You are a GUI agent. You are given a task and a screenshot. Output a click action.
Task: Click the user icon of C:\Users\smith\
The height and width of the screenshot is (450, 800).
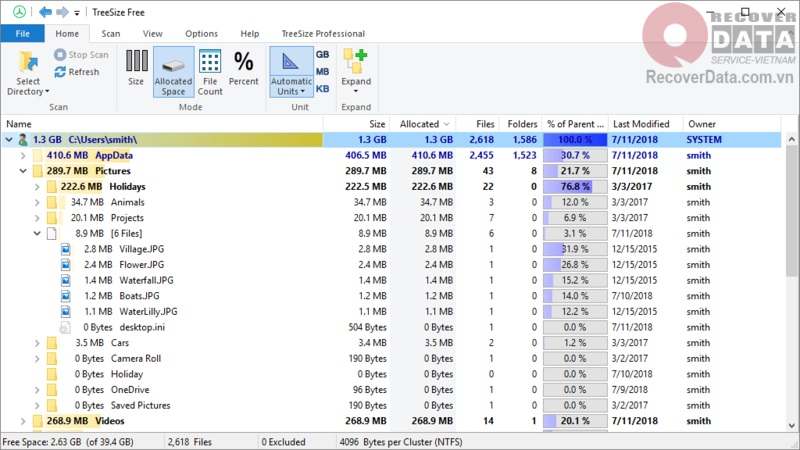pyautogui.click(x=23, y=139)
